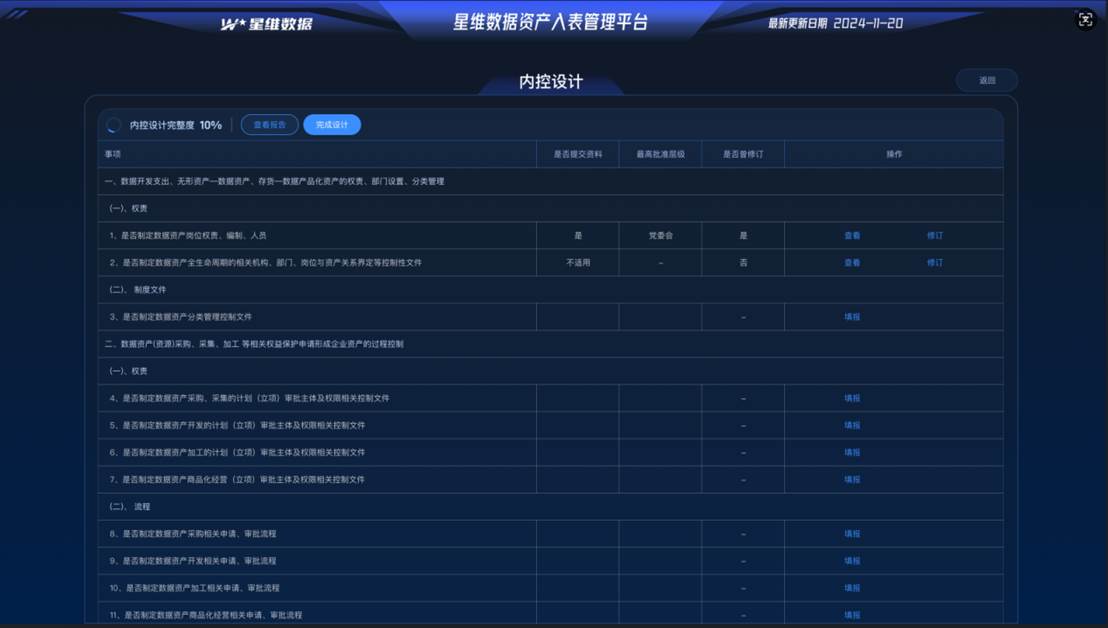Image resolution: width=1108 pixels, height=628 pixels.
Task: Click 修订 for item 2 全生命周期
Action: (x=934, y=263)
